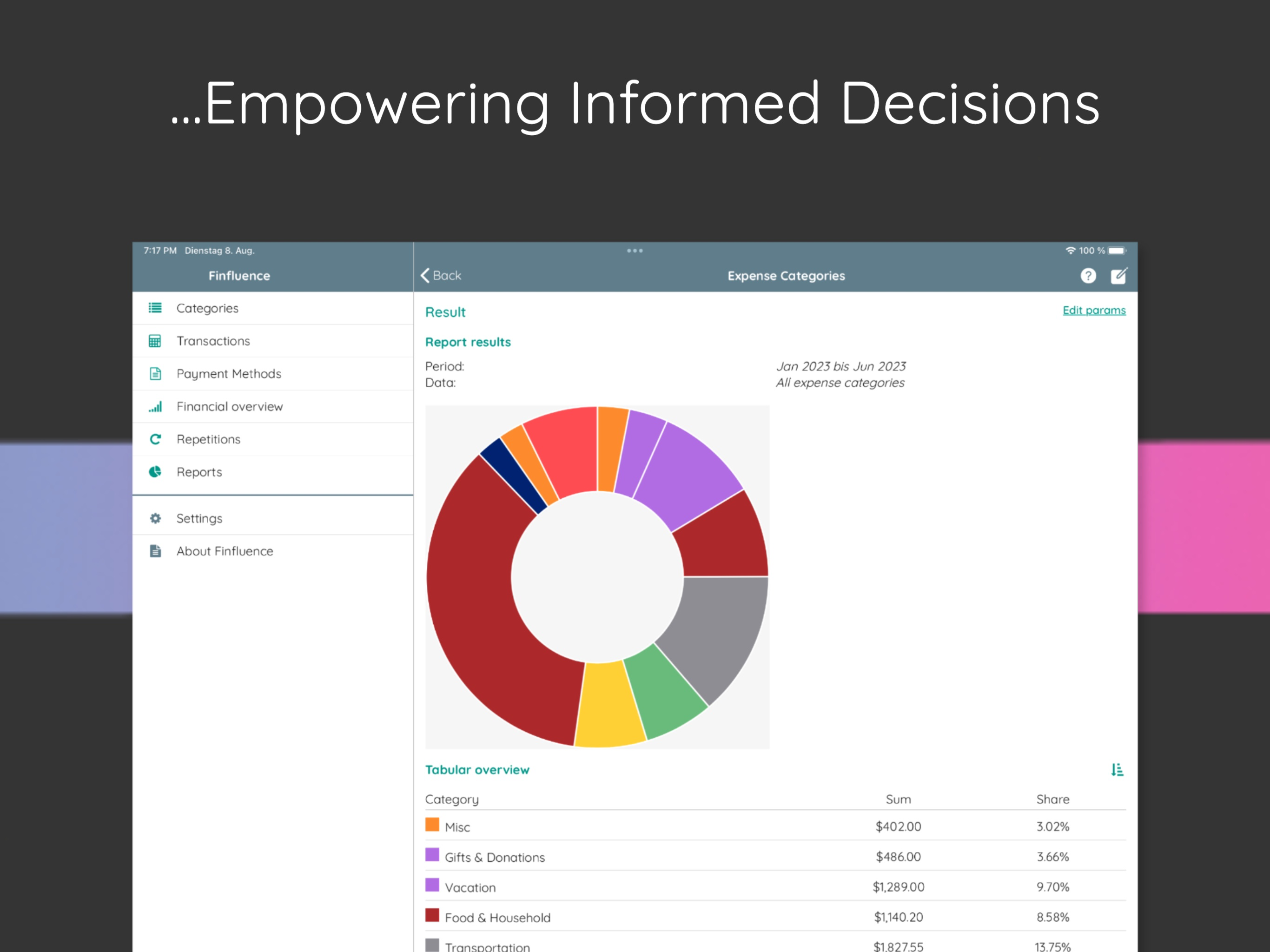Click the Transactions calculator icon

[x=155, y=341]
